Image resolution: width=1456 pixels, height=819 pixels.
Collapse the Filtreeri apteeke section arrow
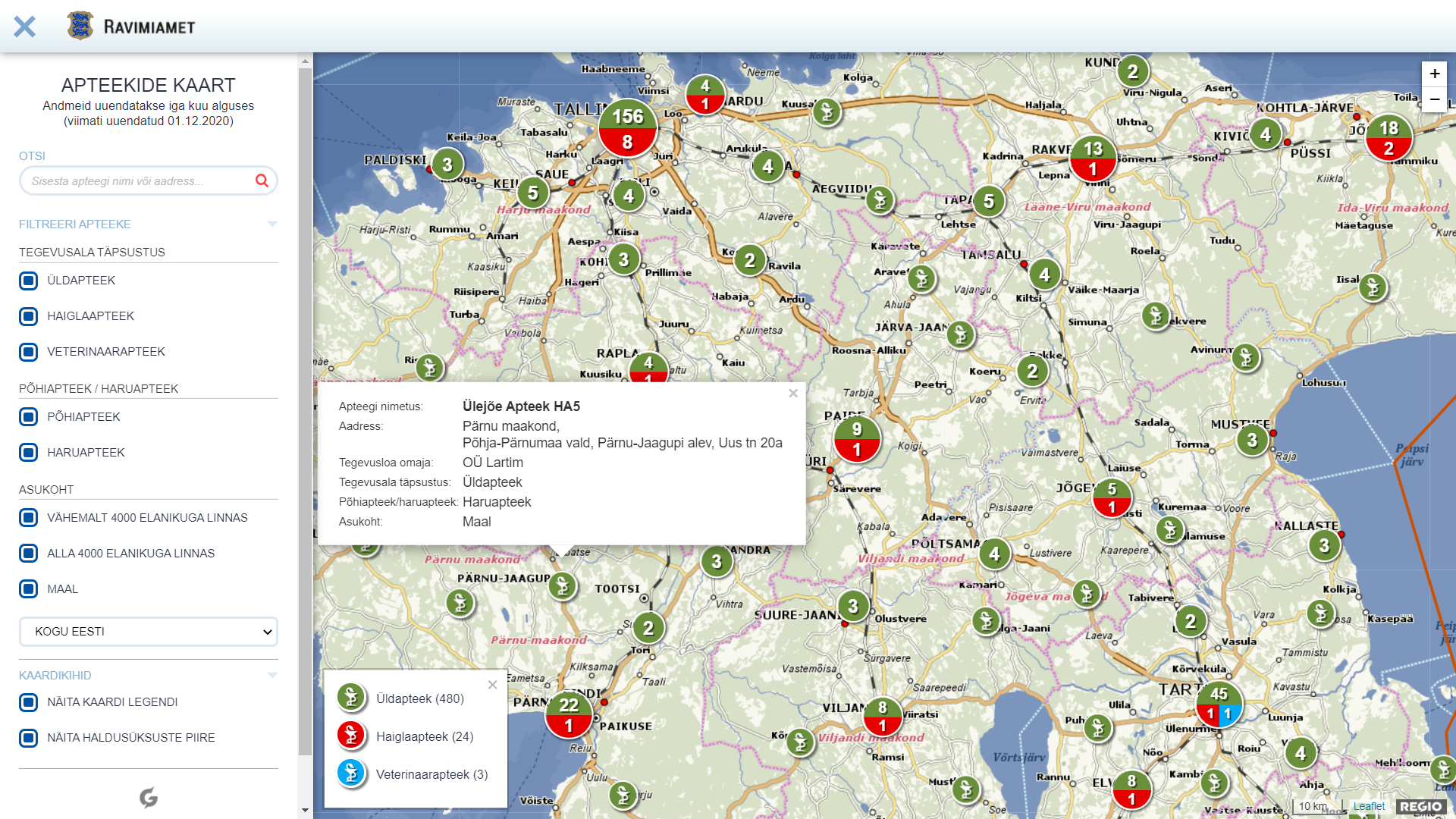(x=273, y=224)
